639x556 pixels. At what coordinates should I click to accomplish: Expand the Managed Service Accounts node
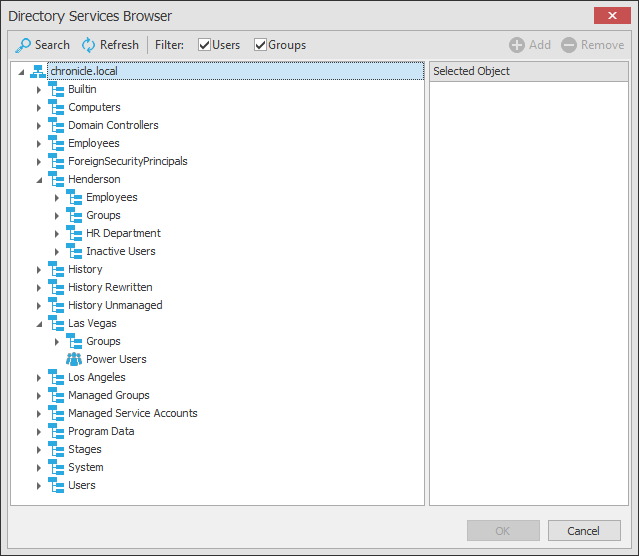[39, 414]
